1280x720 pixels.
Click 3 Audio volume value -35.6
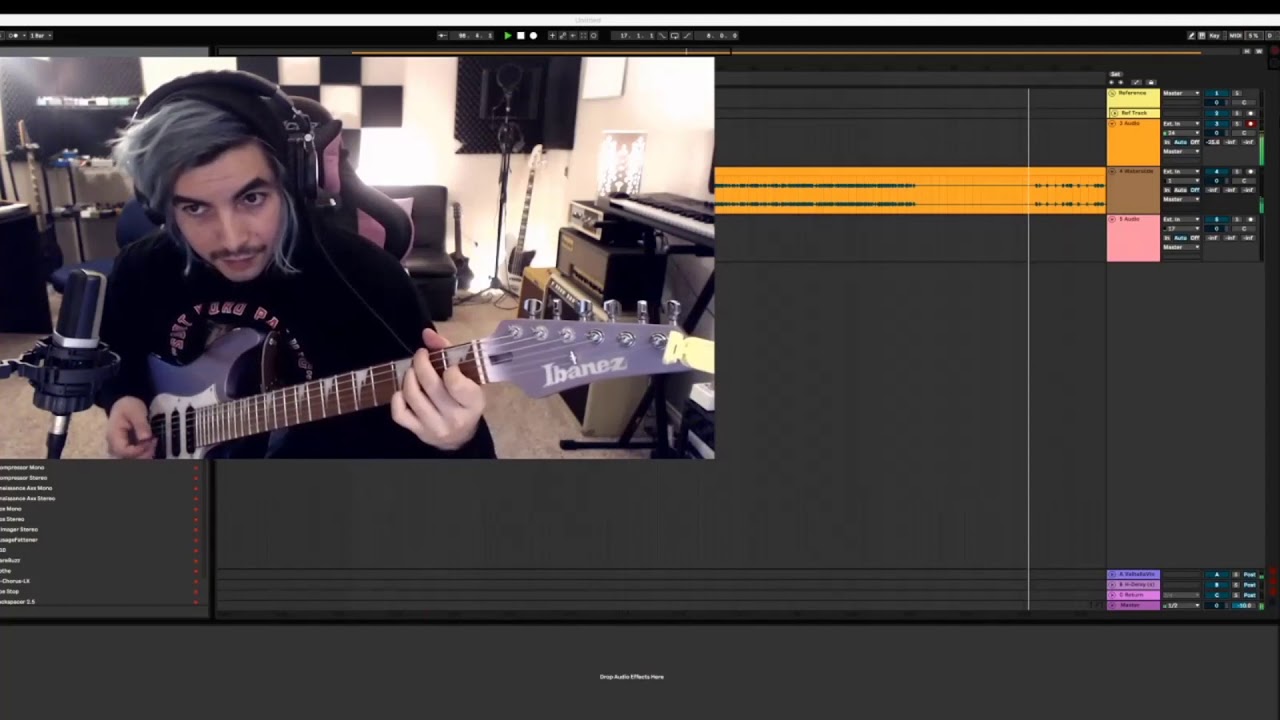tap(1212, 142)
